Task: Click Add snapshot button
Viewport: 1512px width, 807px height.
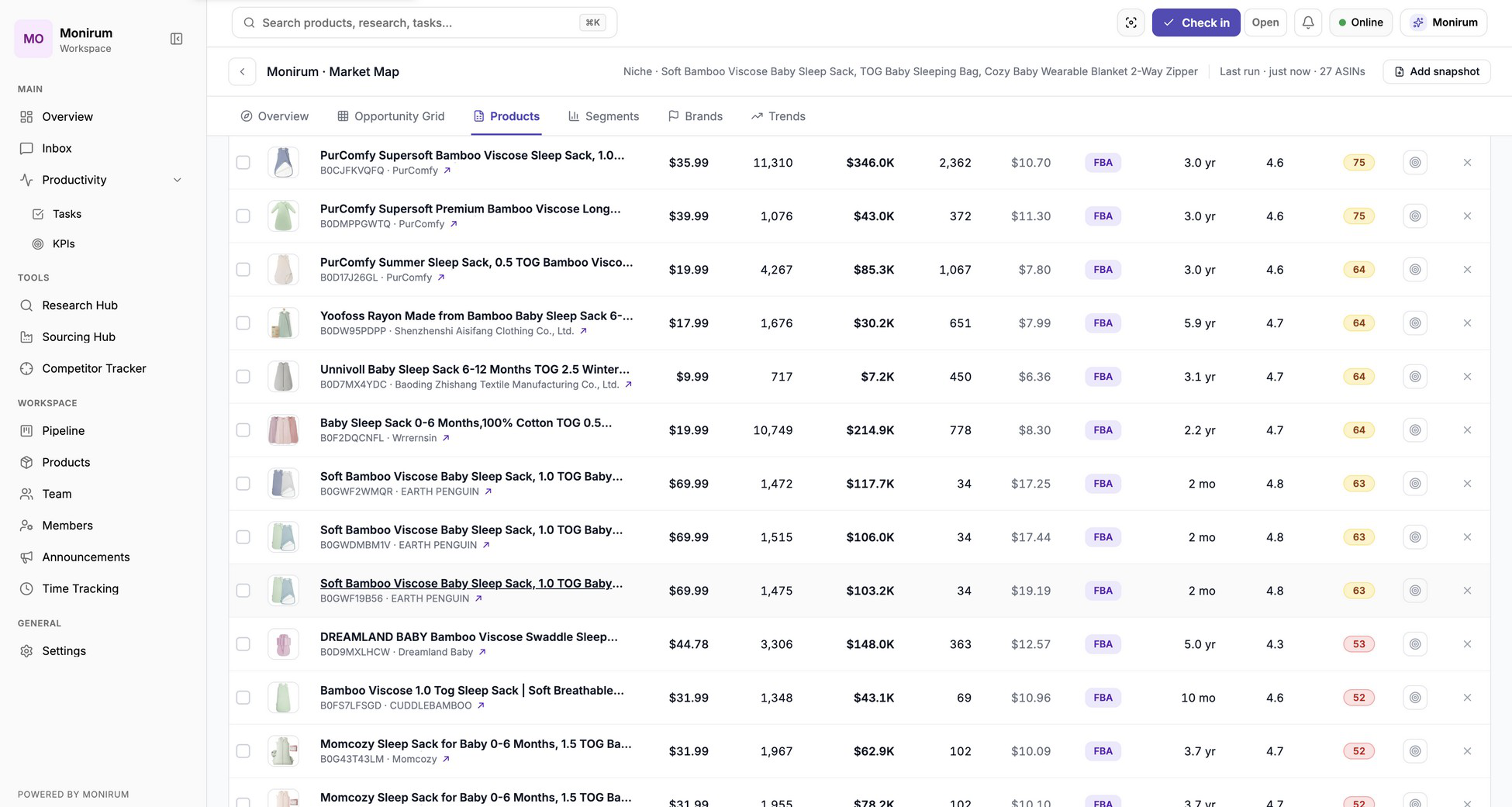Action: tap(1437, 71)
